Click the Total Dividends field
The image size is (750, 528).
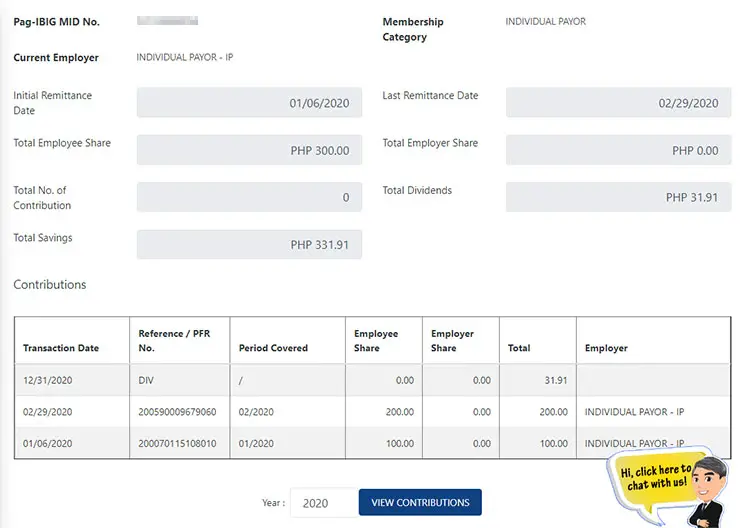(618, 197)
